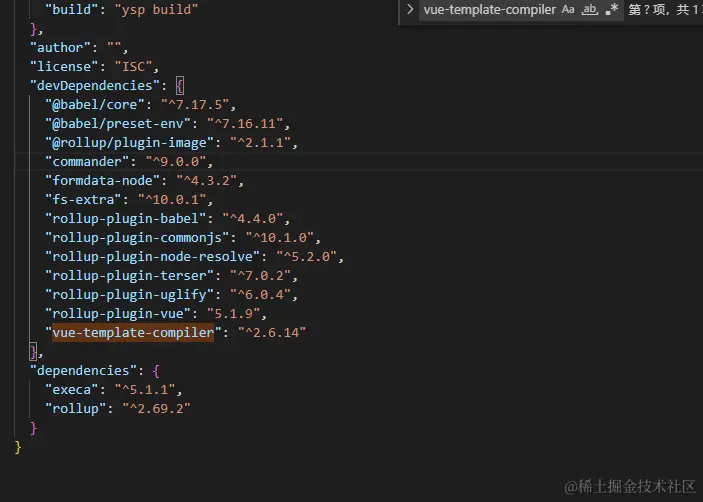Click the "author" key
This screenshot has width=703, height=502.
click(60, 48)
